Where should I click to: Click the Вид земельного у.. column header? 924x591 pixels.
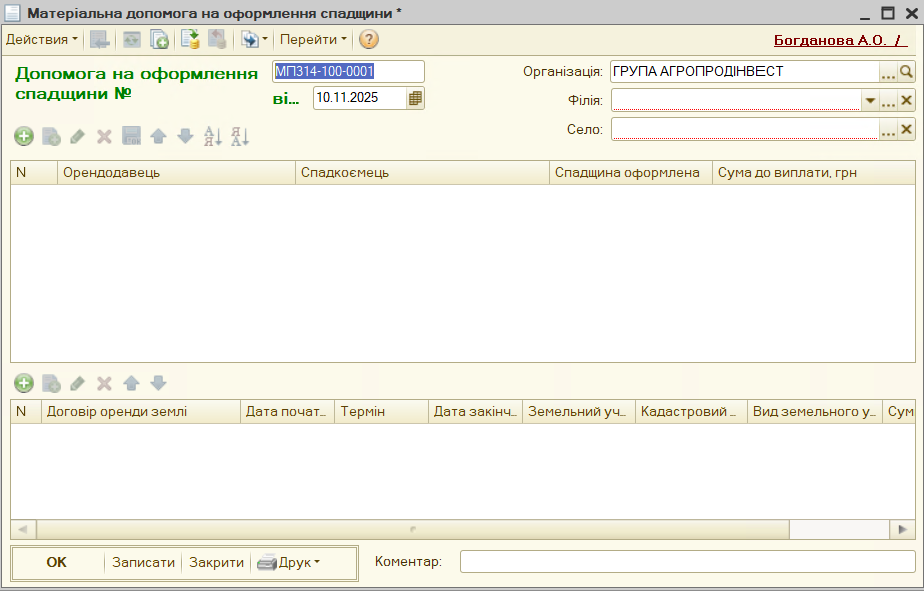coord(814,411)
